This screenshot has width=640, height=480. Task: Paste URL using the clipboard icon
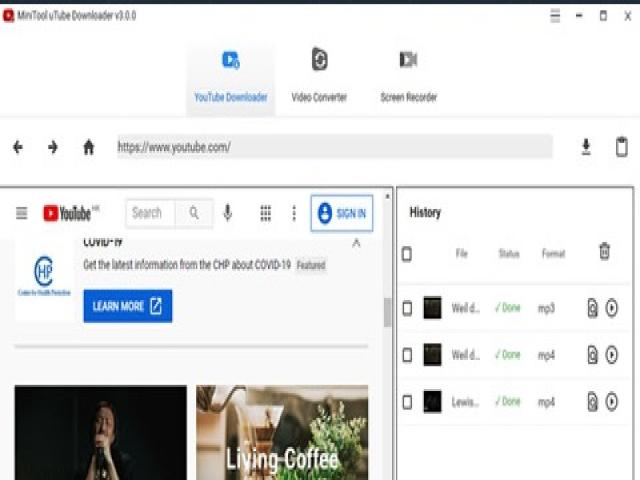coord(622,147)
